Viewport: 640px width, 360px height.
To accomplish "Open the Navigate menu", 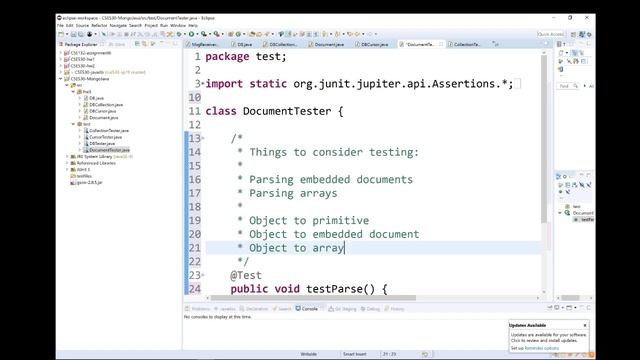I will pyautogui.click(x=118, y=25).
